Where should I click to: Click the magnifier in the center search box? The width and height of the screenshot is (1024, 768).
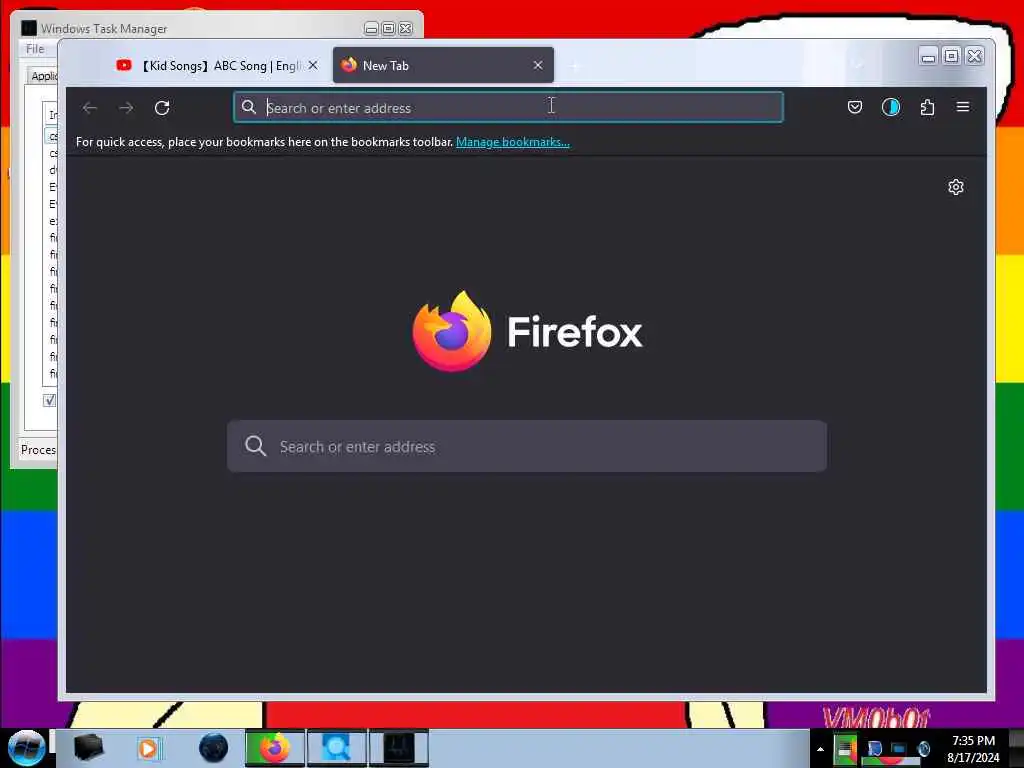(255, 446)
